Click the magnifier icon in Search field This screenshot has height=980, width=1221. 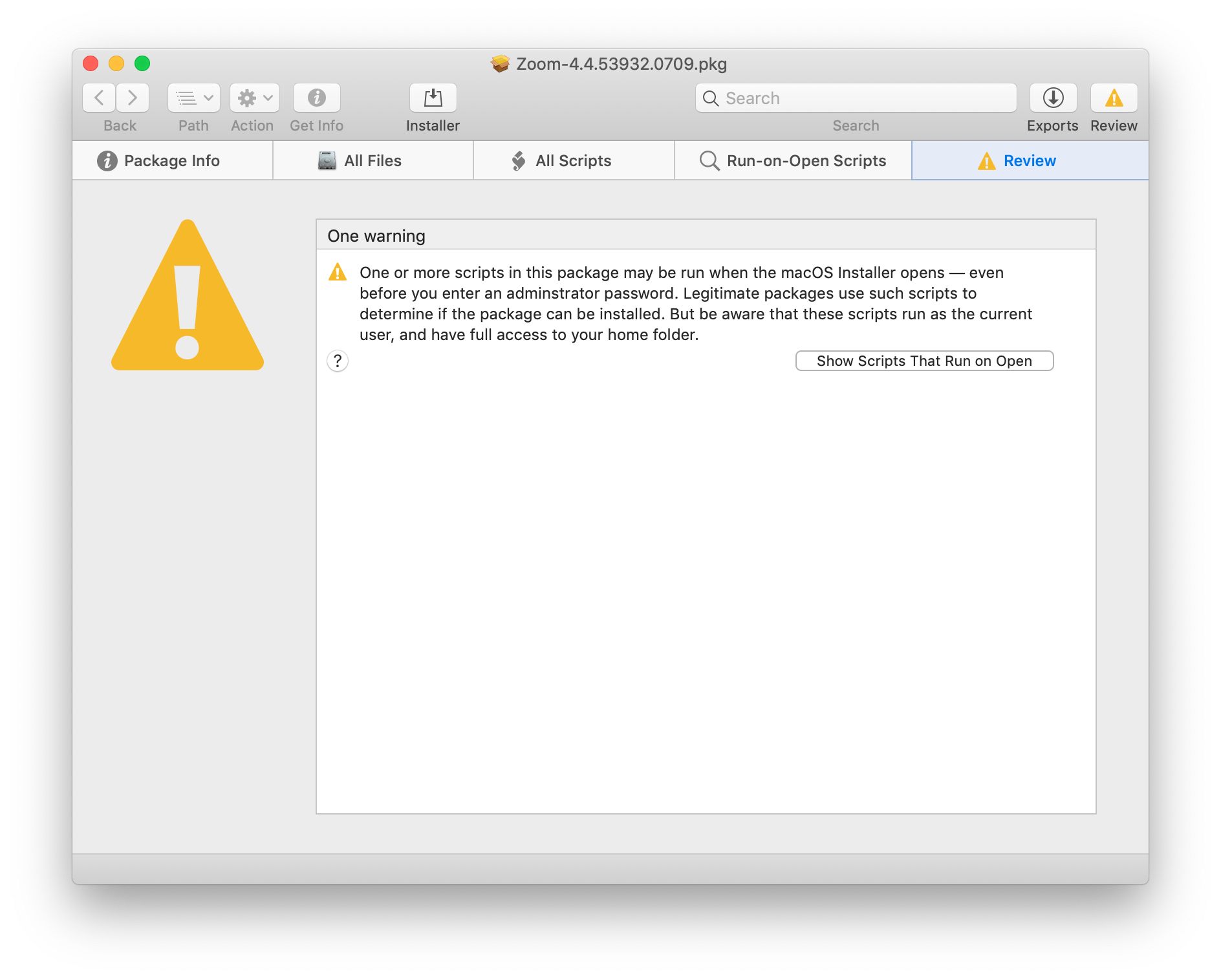[711, 98]
